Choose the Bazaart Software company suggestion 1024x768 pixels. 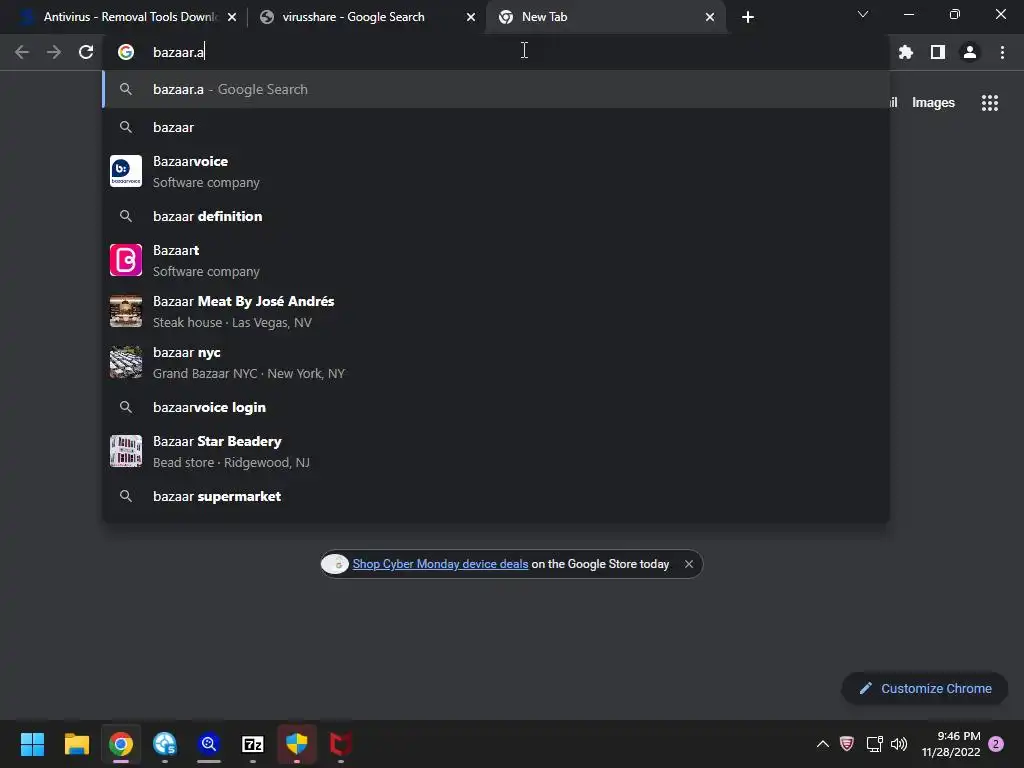coord(496,260)
